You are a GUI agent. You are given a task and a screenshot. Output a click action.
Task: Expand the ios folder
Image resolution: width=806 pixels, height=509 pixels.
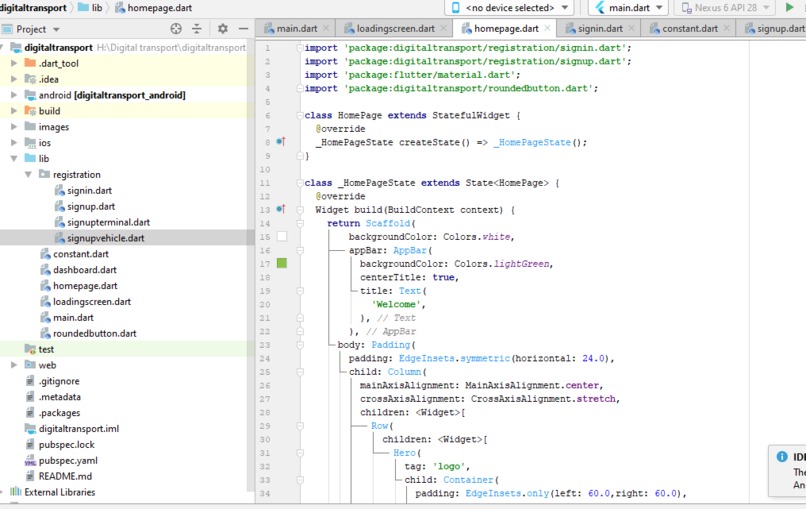tap(14, 143)
